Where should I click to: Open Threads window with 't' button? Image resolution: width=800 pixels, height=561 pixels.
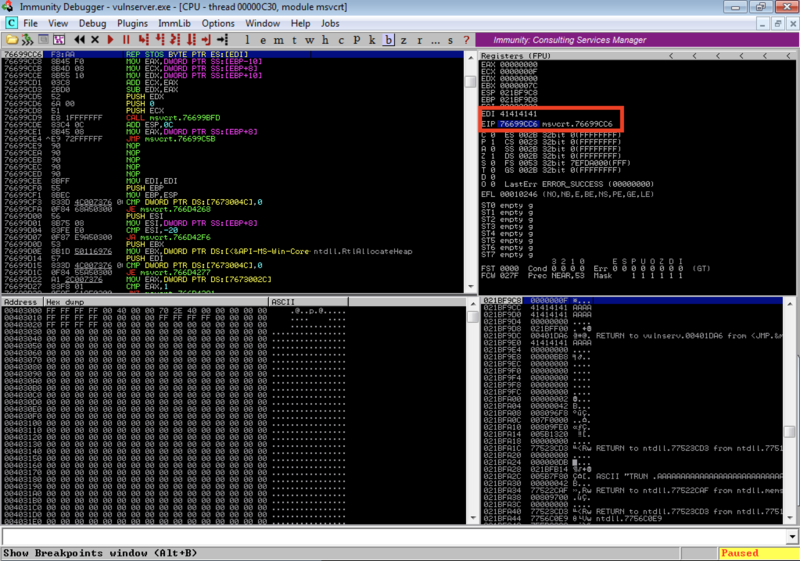(294, 40)
